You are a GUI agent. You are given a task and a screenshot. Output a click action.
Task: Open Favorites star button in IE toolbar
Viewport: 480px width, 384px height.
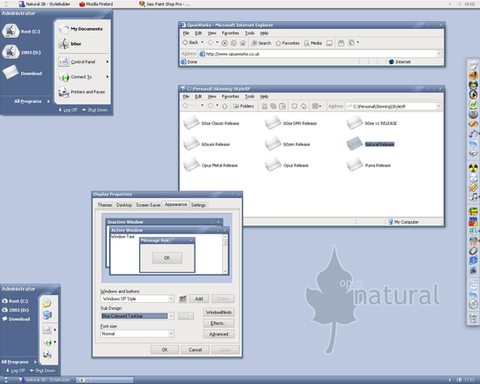click(x=287, y=43)
